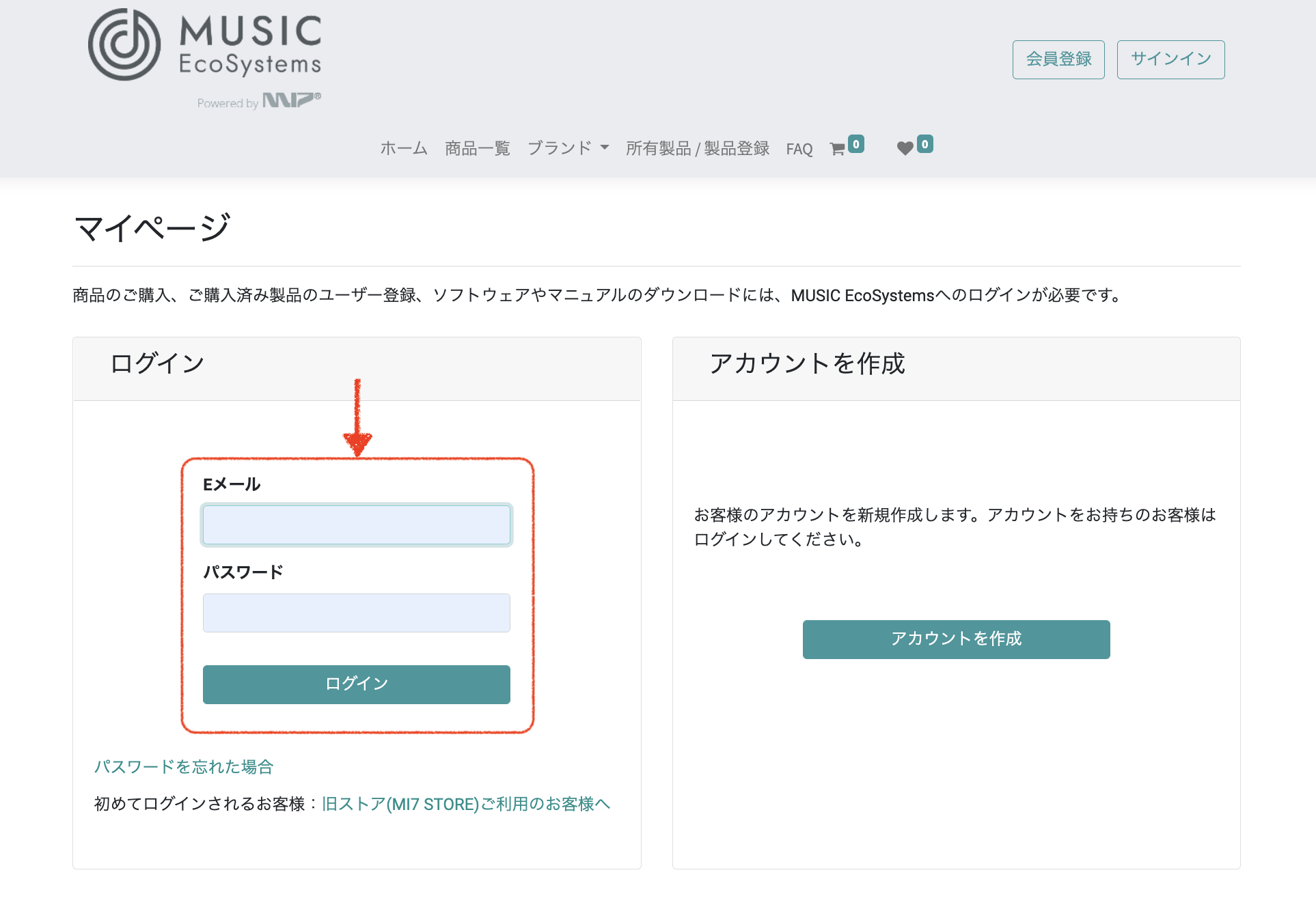The image size is (1316, 907).
Task: Click the teal ログイン submit button
Action: point(357,684)
